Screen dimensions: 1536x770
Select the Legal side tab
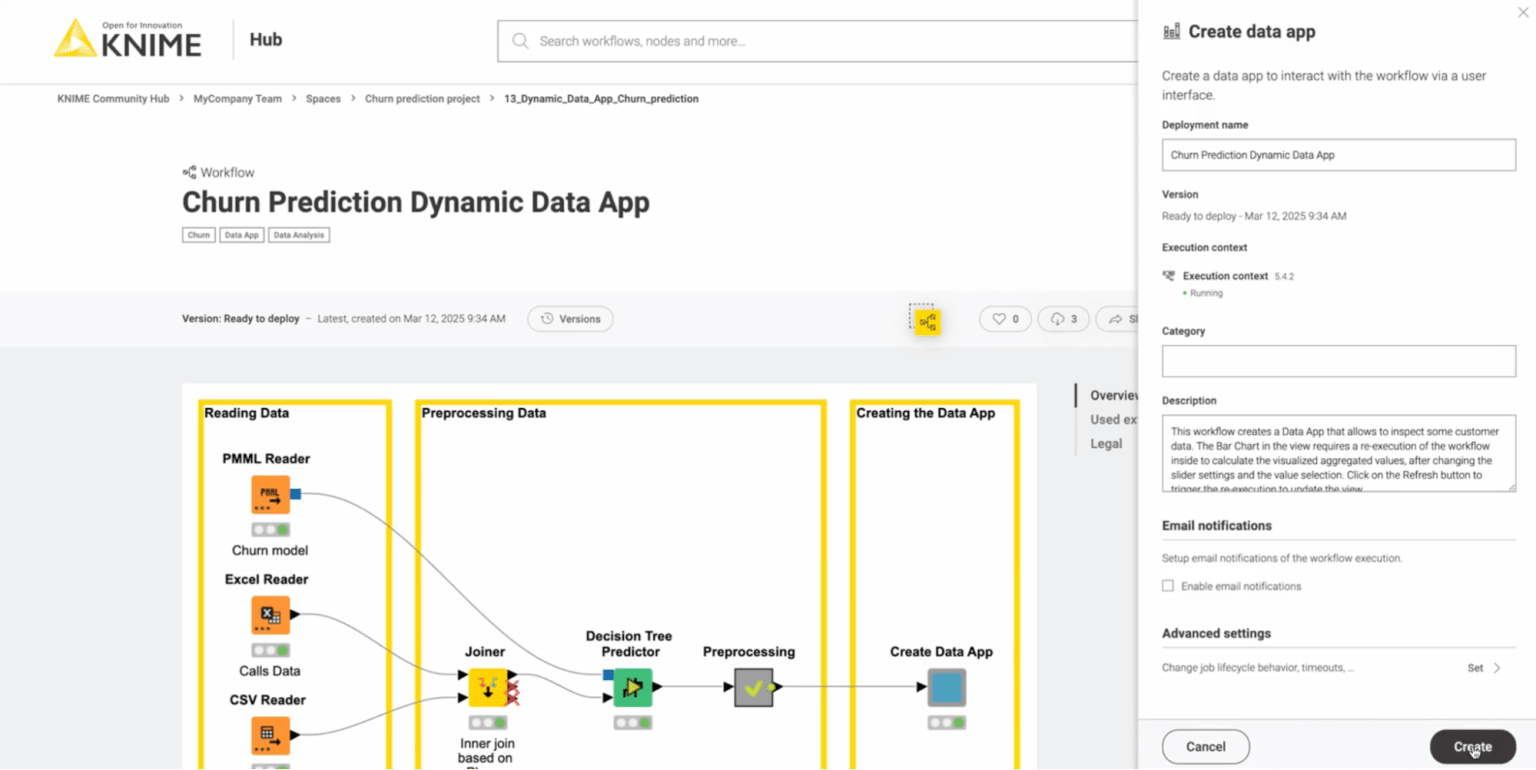click(x=1106, y=444)
